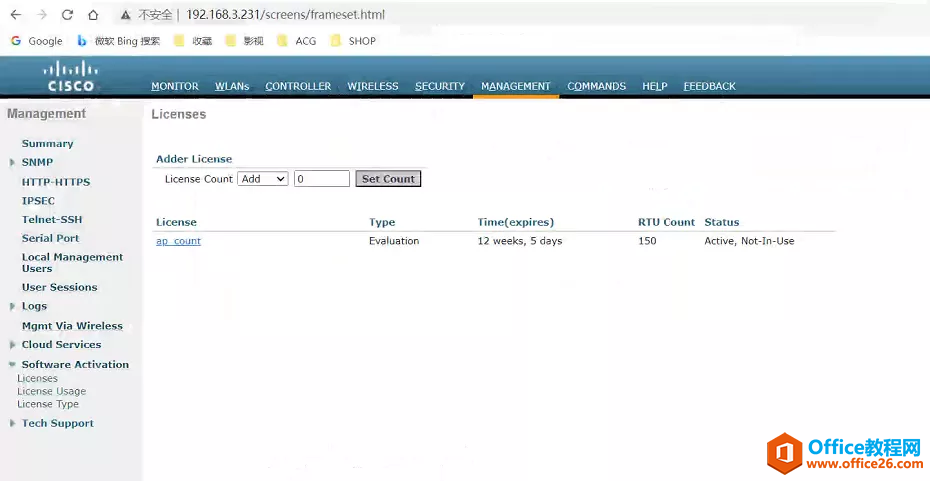Open the FEEDBACK menu
This screenshot has height=481, width=930.
point(709,86)
